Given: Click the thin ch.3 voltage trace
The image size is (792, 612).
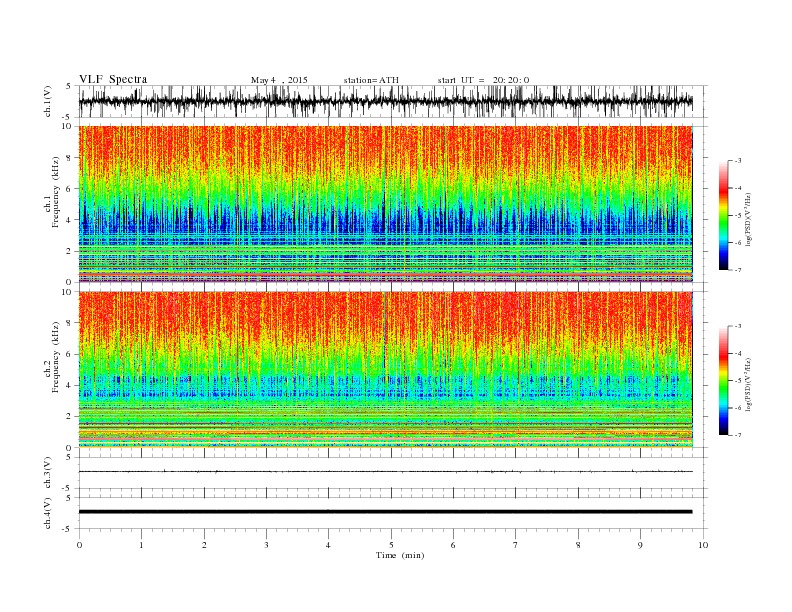Looking at the screenshot, I should click(386, 471).
